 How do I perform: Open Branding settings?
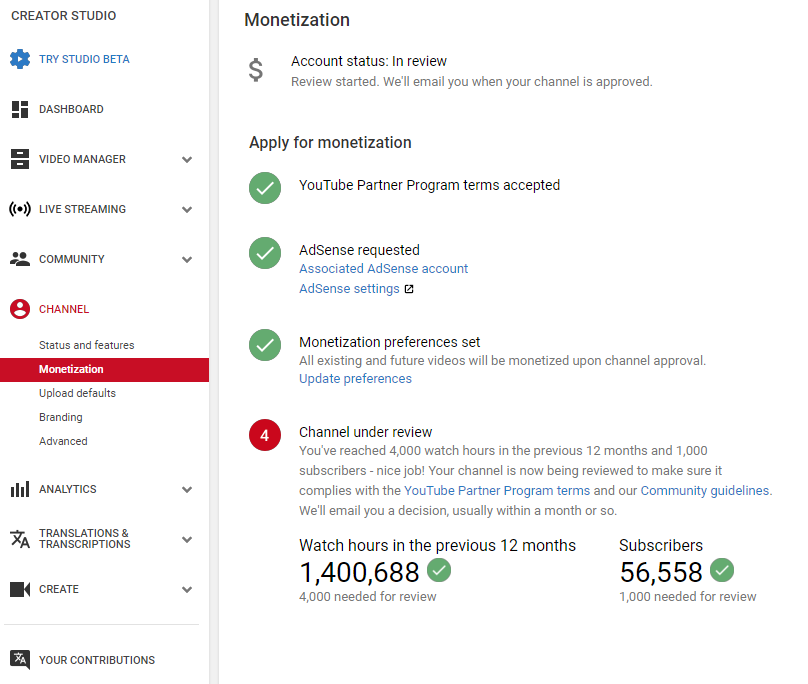click(x=61, y=418)
